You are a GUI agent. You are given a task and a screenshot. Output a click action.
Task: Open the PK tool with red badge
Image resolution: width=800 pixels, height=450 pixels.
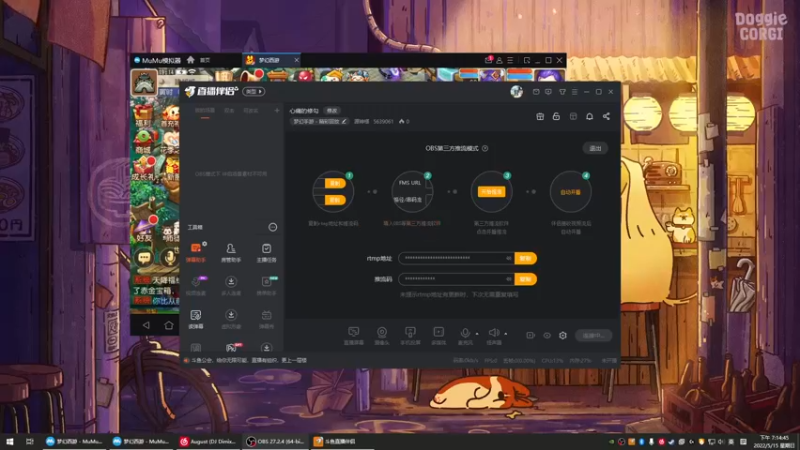[232, 347]
